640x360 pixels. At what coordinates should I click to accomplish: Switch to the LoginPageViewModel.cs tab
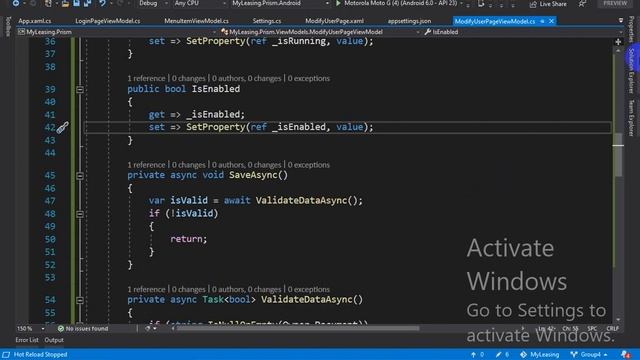108,21
